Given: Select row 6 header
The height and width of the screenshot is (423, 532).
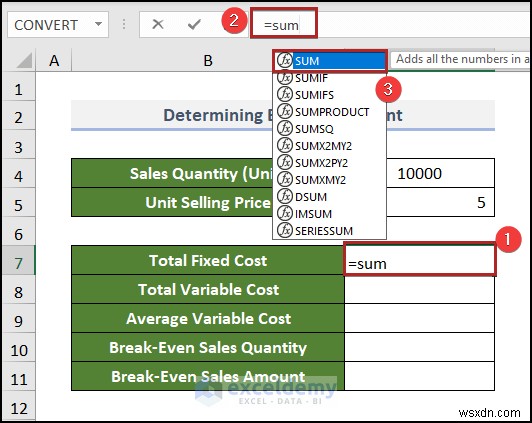Looking at the screenshot, I should 18,234.
